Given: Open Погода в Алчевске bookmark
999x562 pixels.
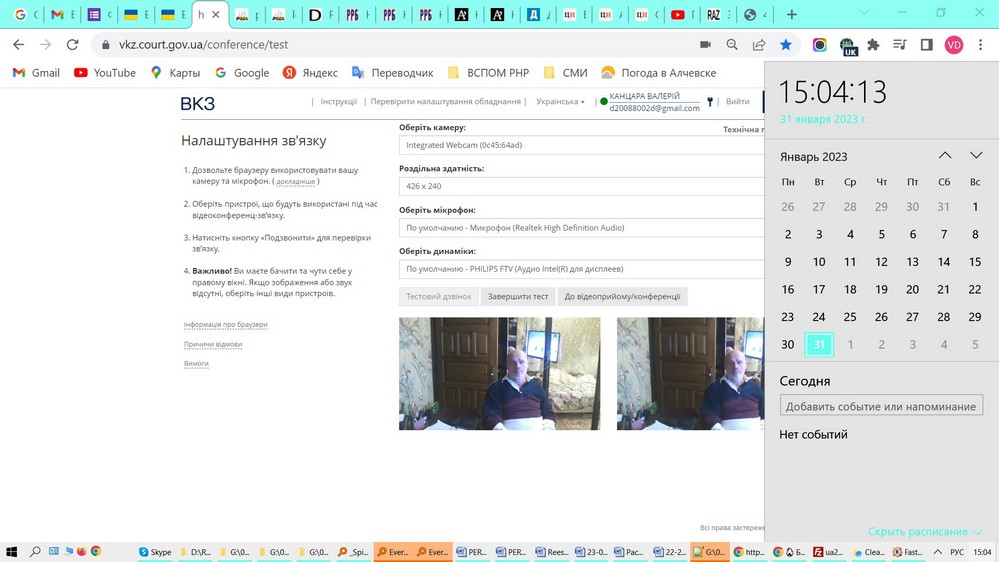Looking at the screenshot, I should pyautogui.click(x=659, y=73).
